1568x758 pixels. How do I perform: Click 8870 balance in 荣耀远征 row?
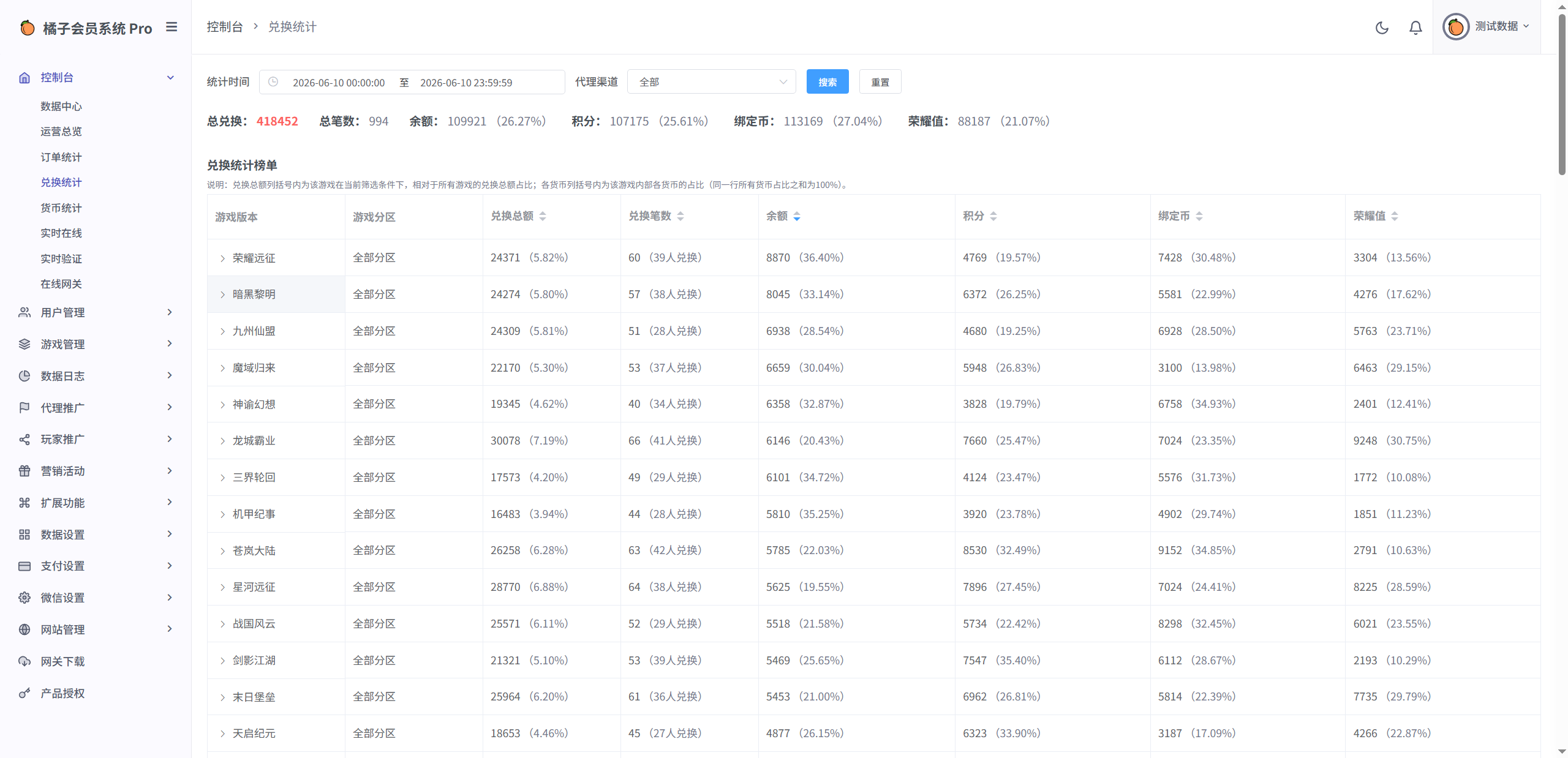click(x=778, y=258)
